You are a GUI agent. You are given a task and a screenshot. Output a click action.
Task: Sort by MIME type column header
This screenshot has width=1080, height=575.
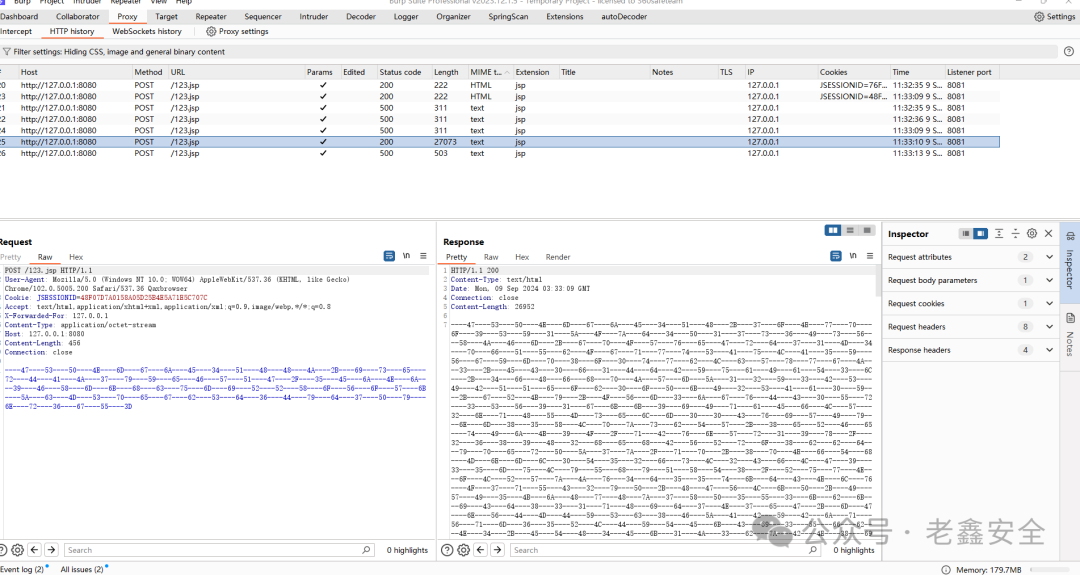pos(490,72)
